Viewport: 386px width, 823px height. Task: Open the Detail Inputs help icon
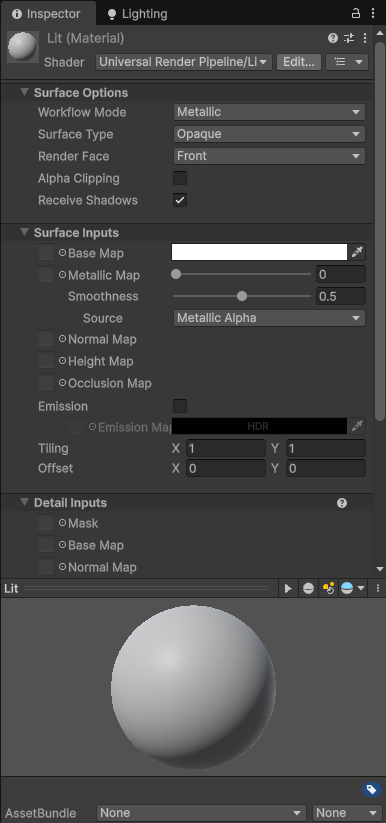tap(342, 503)
